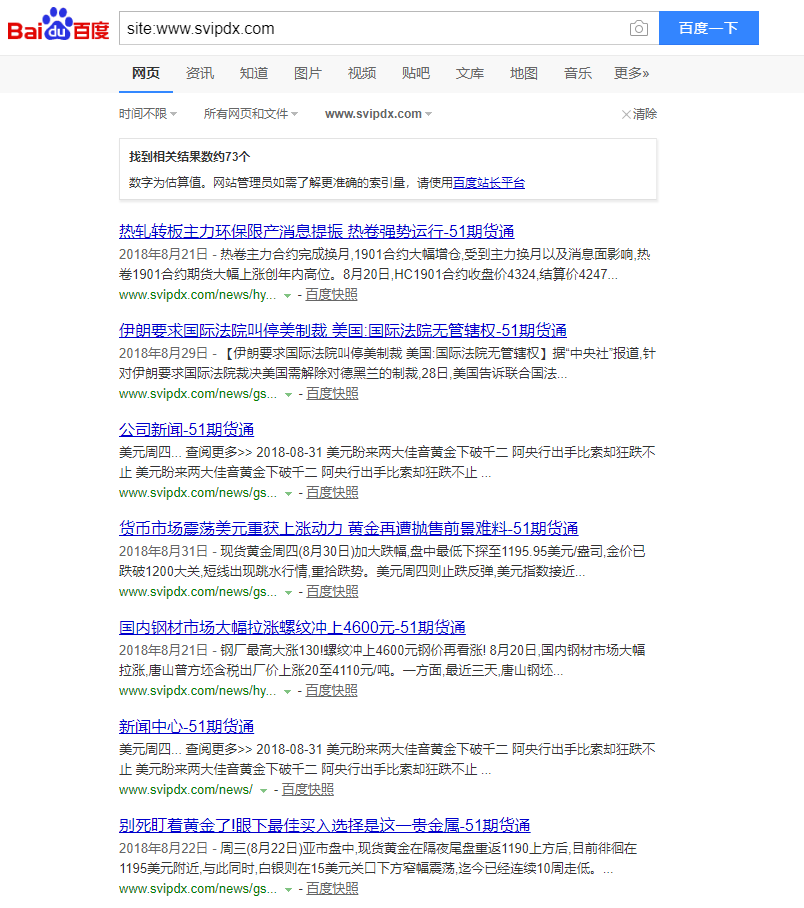
Task: Click the search input field
Action: pos(370,28)
